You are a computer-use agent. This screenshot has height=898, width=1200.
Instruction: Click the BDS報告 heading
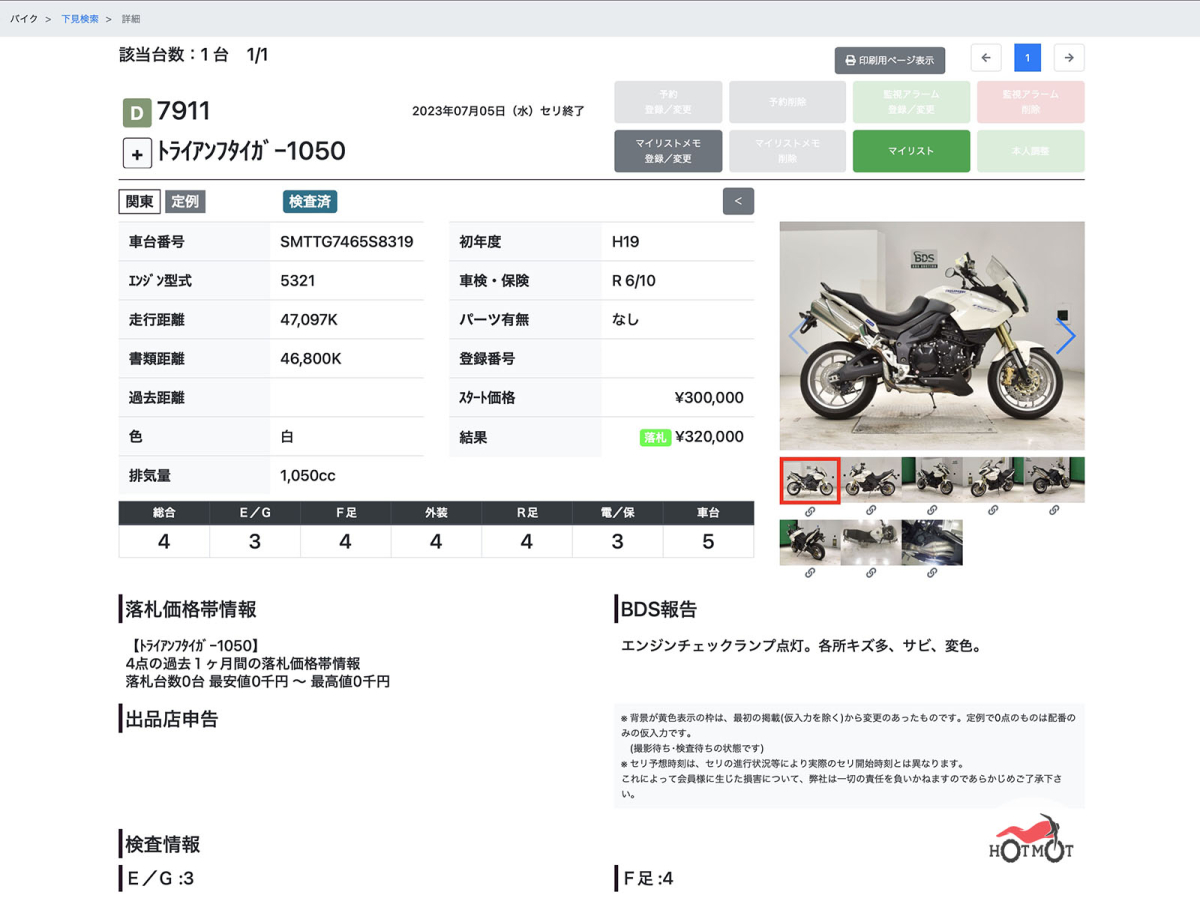(x=658, y=609)
